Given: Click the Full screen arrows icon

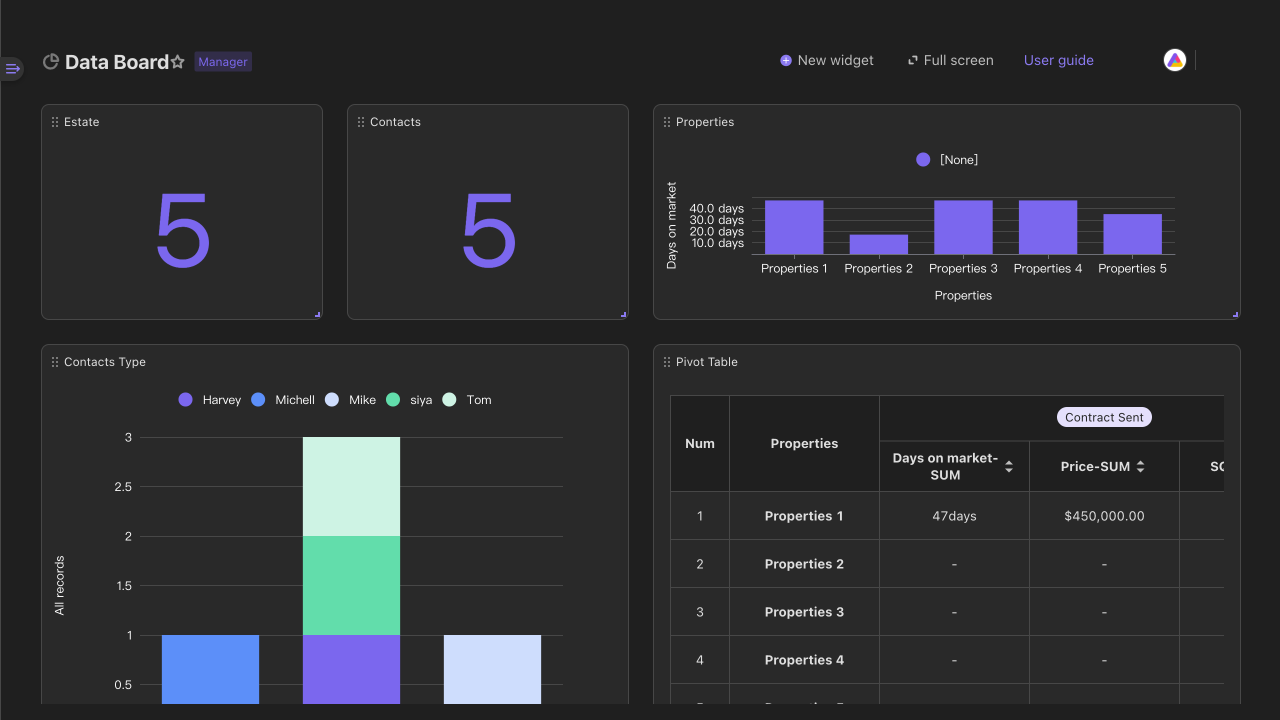Looking at the screenshot, I should coord(912,61).
